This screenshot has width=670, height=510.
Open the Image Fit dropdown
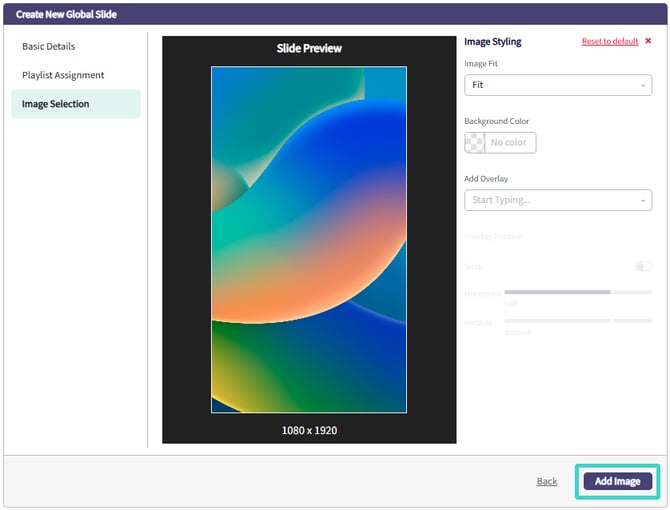tap(558, 86)
